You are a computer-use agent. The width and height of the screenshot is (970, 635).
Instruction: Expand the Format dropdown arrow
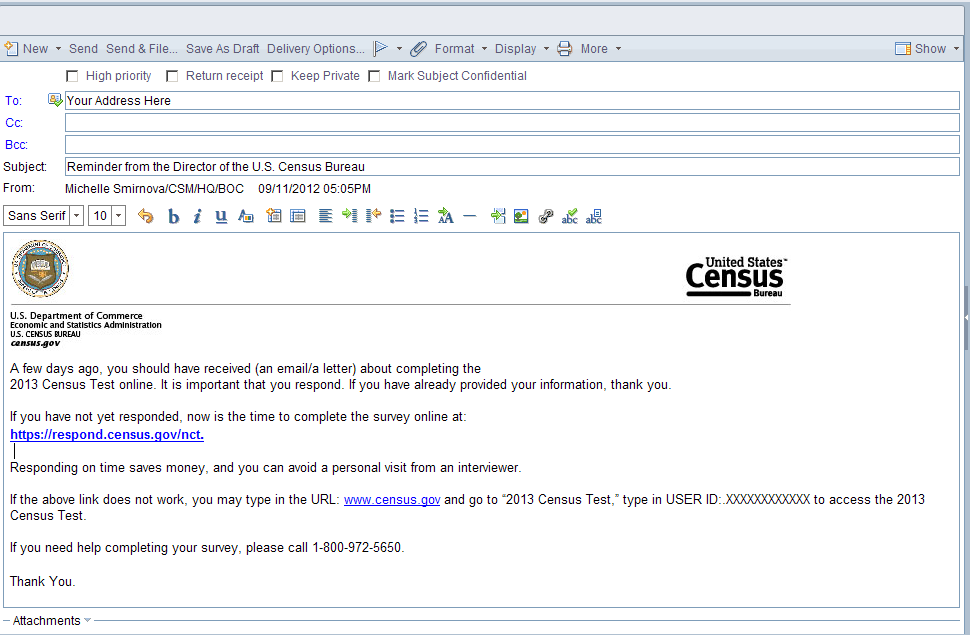484,48
